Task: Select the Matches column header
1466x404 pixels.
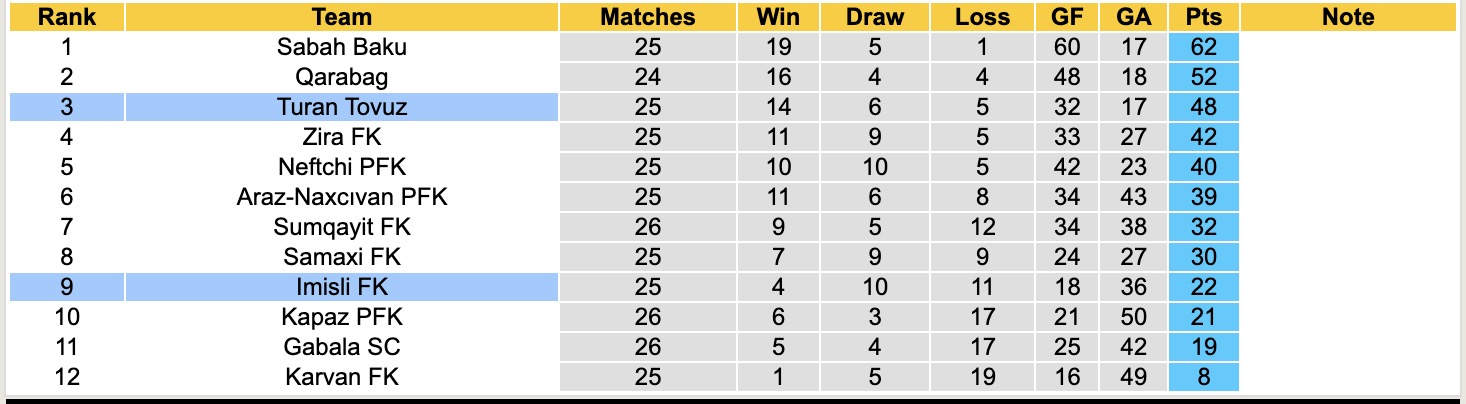Action: click(648, 17)
